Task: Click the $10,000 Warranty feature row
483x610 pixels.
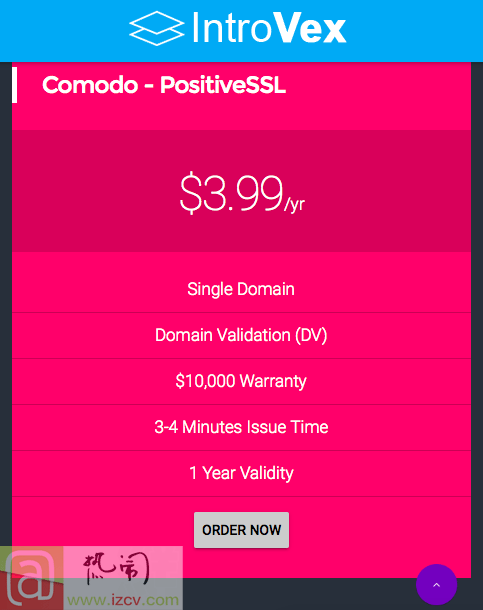Action: point(241,381)
